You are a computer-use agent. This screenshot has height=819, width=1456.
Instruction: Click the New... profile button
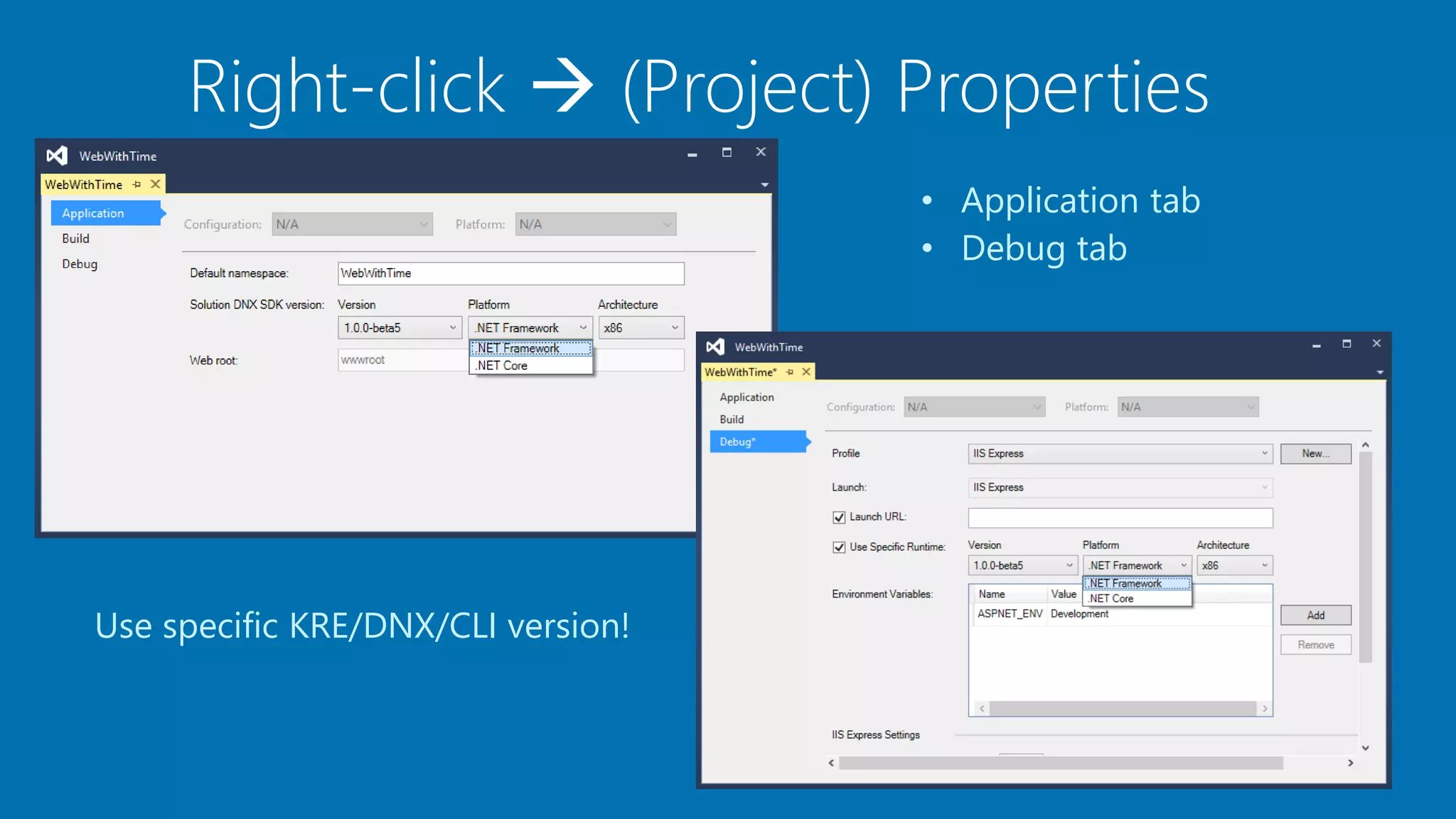click(1316, 454)
